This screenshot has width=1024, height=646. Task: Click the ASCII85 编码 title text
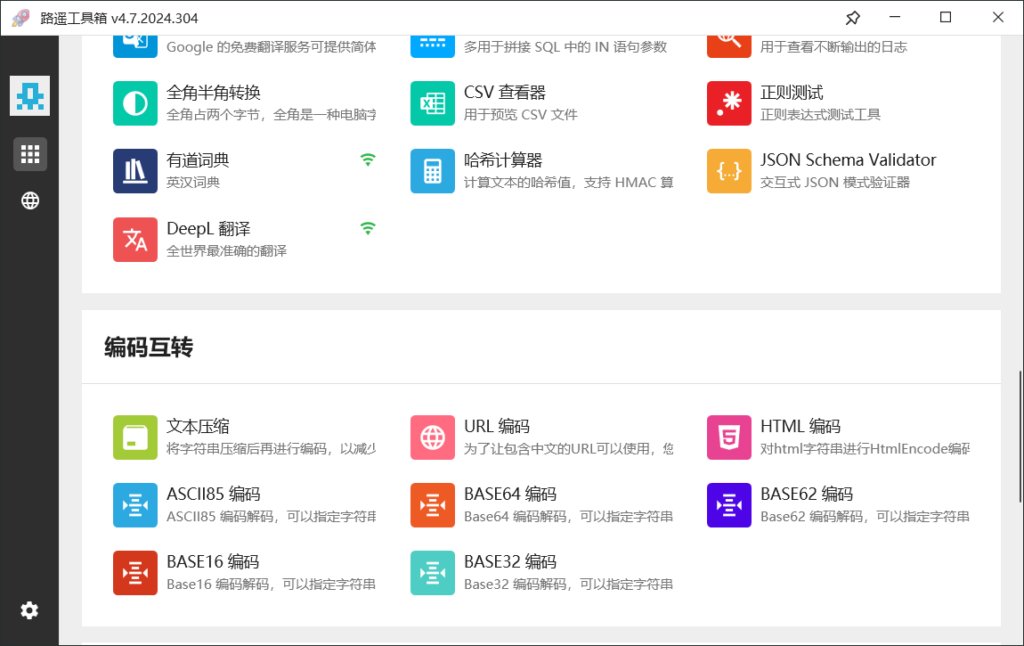pyautogui.click(x=213, y=494)
